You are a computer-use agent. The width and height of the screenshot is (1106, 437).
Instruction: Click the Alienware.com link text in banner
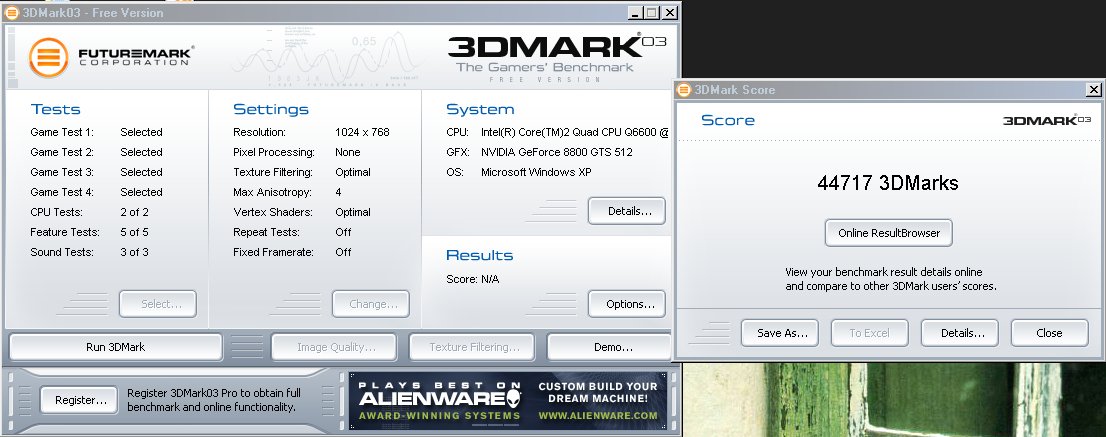click(x=597, y=415)
